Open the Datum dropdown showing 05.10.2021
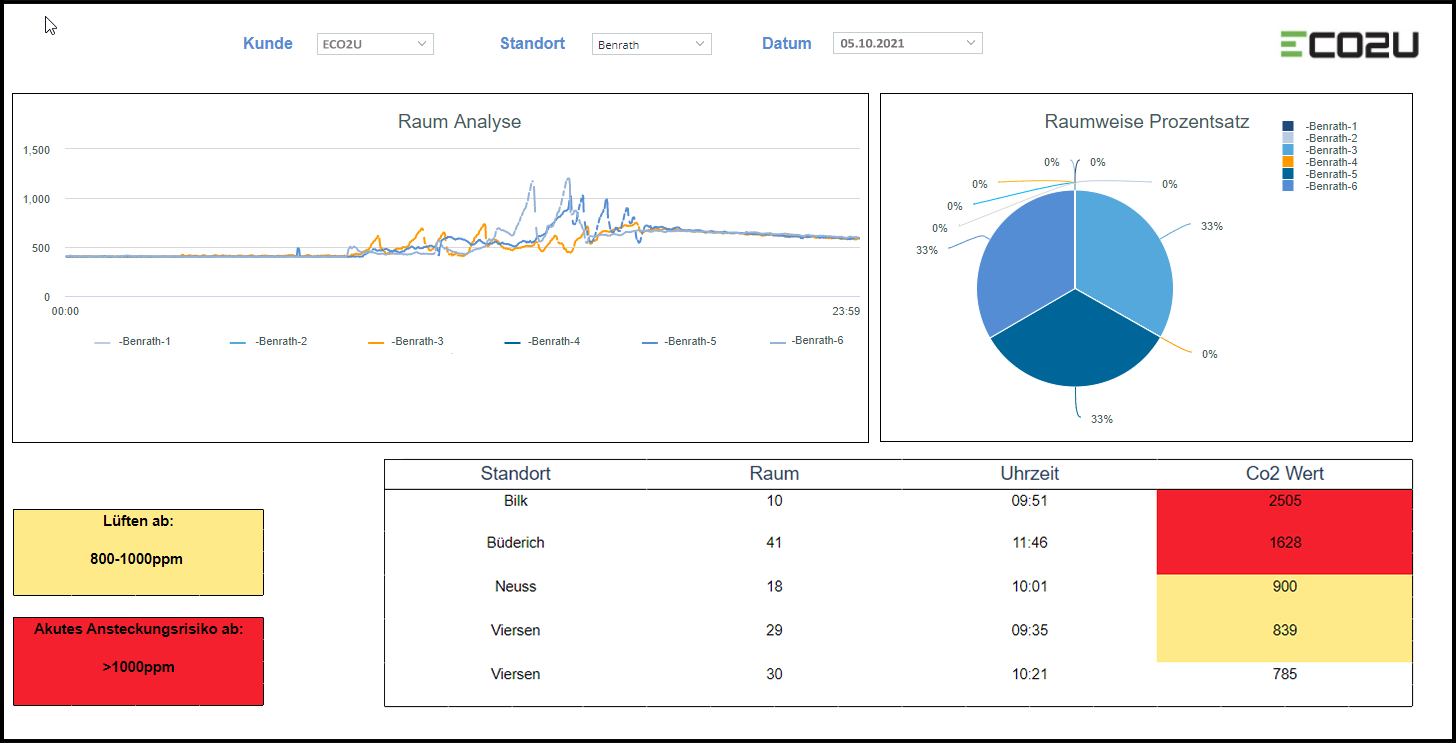 [907, 43]
